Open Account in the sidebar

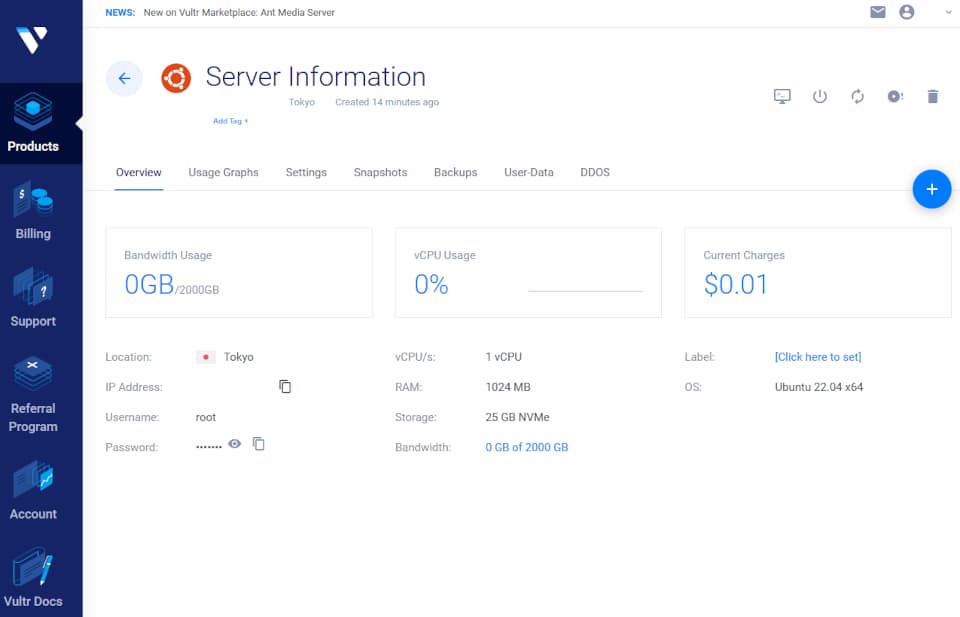point(33,491)
